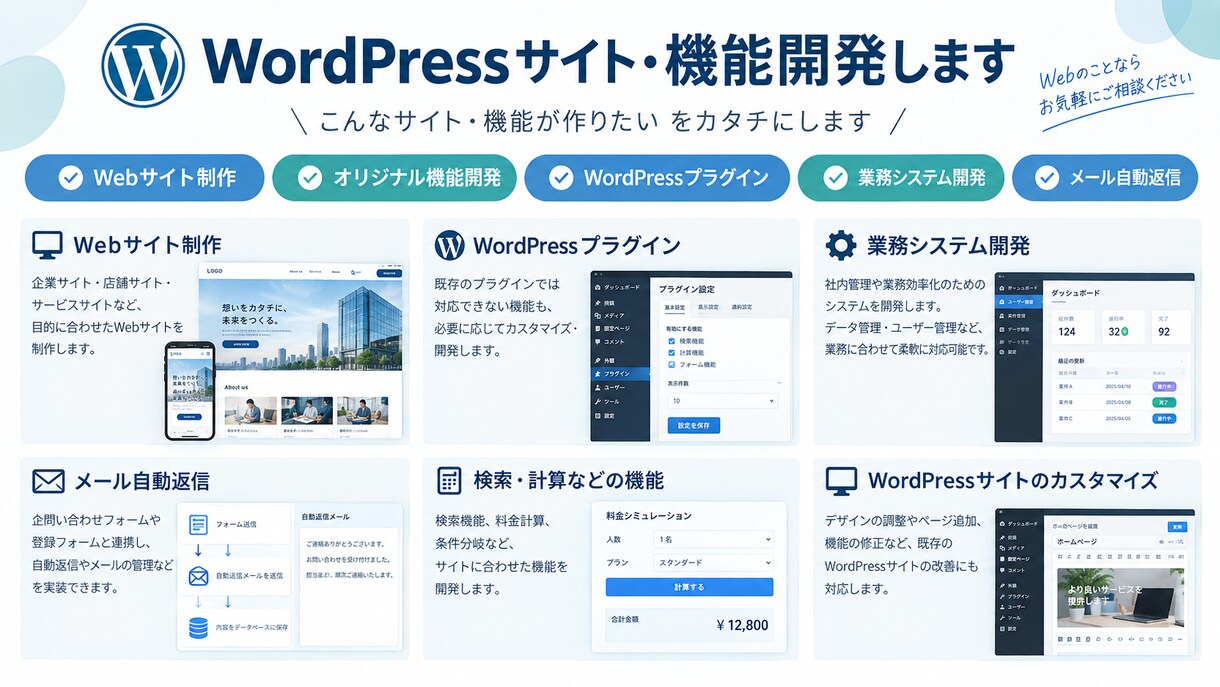Image resolution: width=1220 pixels, height=687 pixels.
Task: Click checkmark icon in Webサイト制作 pill
Action: [x=70, y=178]
